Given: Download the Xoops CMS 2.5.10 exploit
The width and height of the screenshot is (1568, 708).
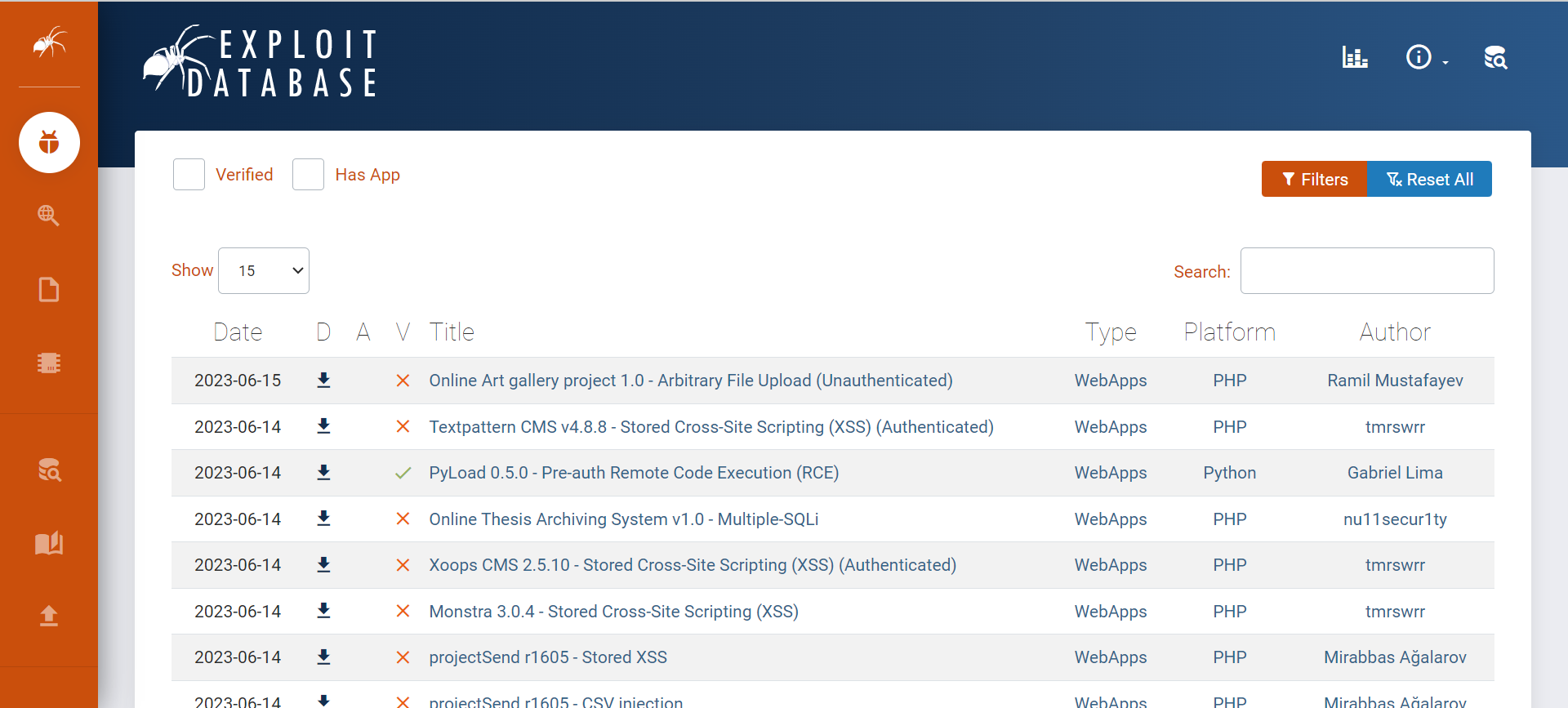Looking at the screenshot, I should (x=323, y=564).
